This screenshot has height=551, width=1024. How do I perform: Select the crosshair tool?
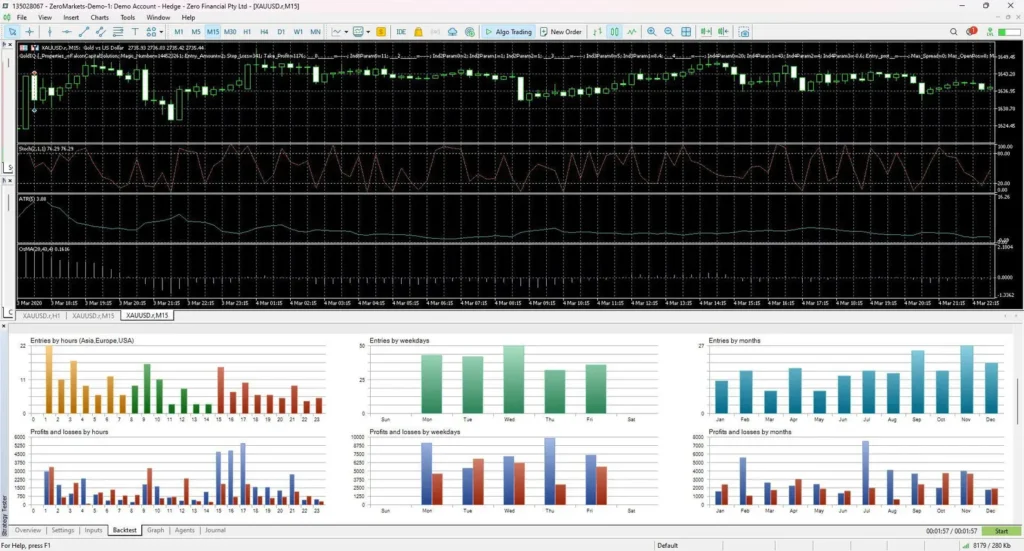coord(30,32)
